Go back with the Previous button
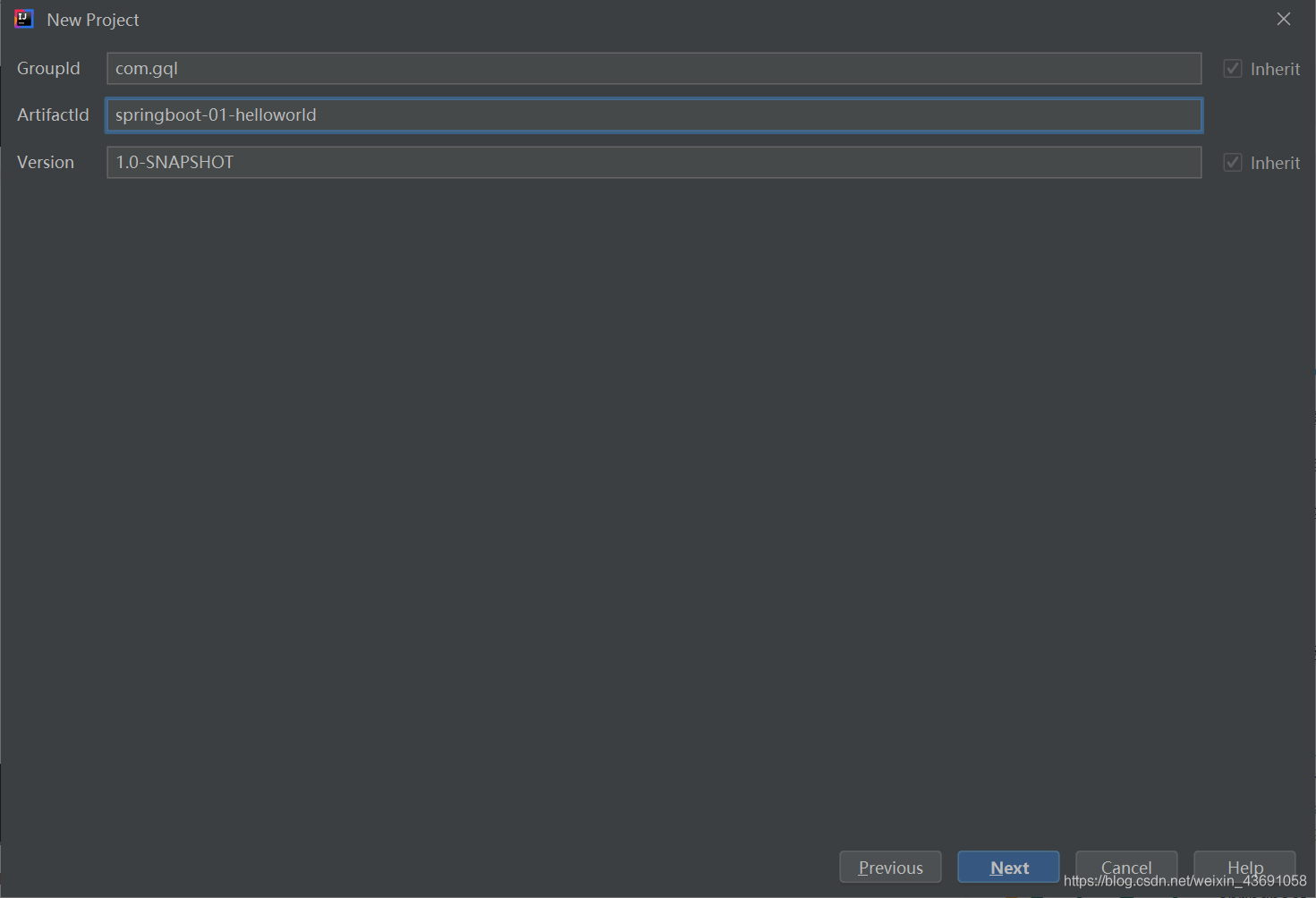1316x898 pixels. pos(890,868)
